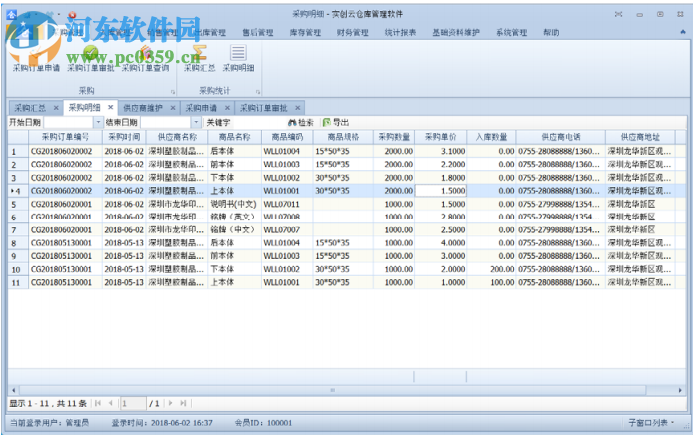693x436 pixels.
Task: Close the 采购汇总 tab
Action: tap(56, 108)
